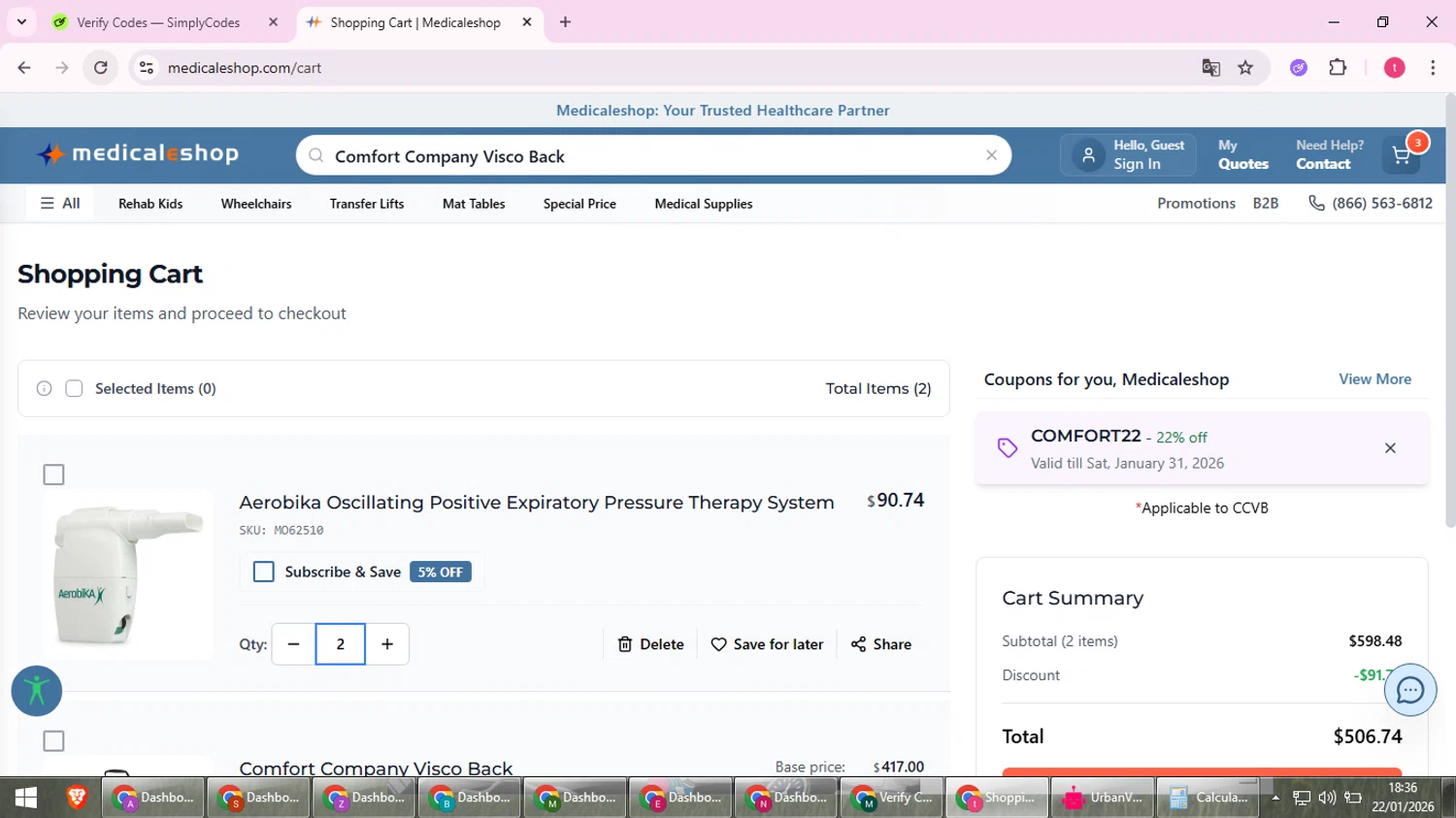Viewport: 1456px width, 818px height.
Task: Decrease Aerobika quantity with minus
Action: point(293,644)
